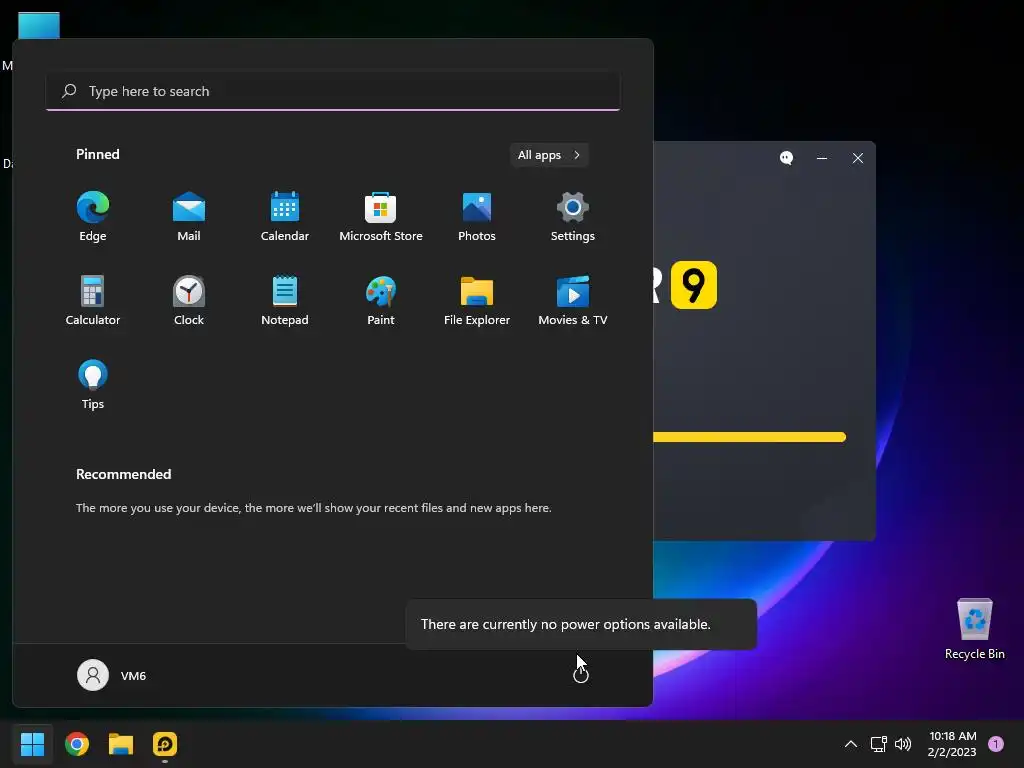
Task: Open the clock showing 10:18 AM
Action: [x=952, y=744]
